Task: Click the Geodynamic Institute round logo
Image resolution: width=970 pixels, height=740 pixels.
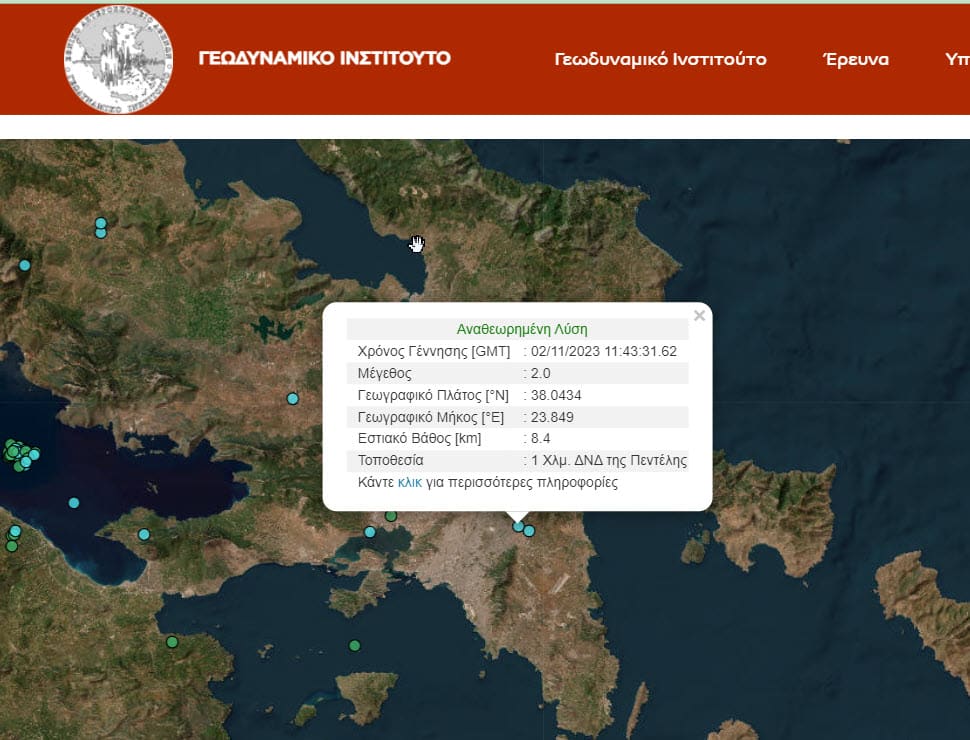Action: (x=118, y=59)
